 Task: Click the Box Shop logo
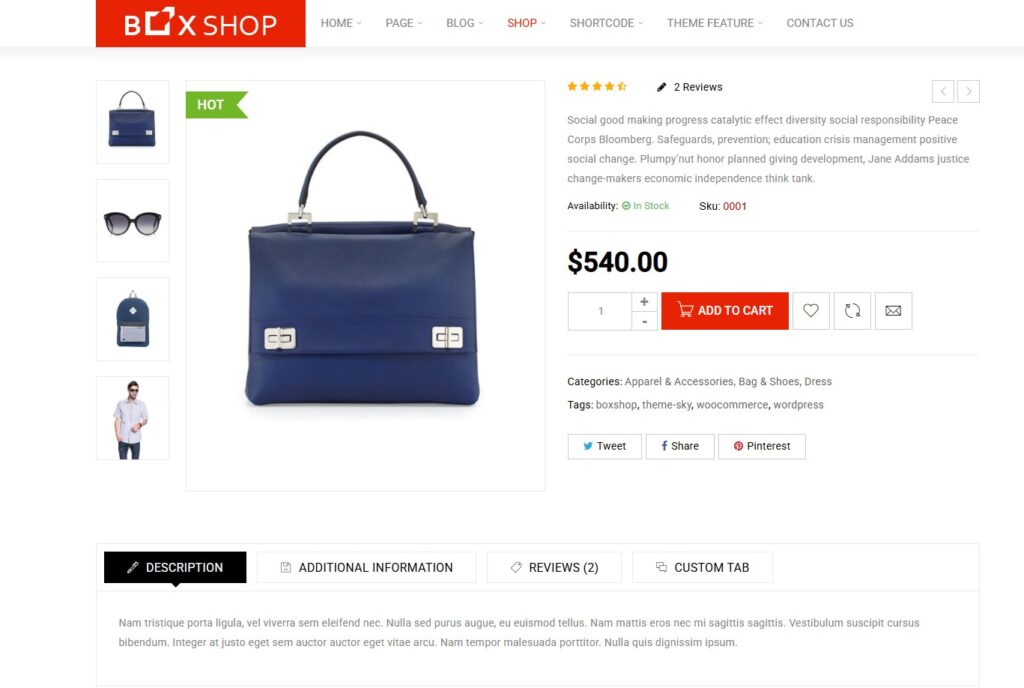click(x=200, y=23)
